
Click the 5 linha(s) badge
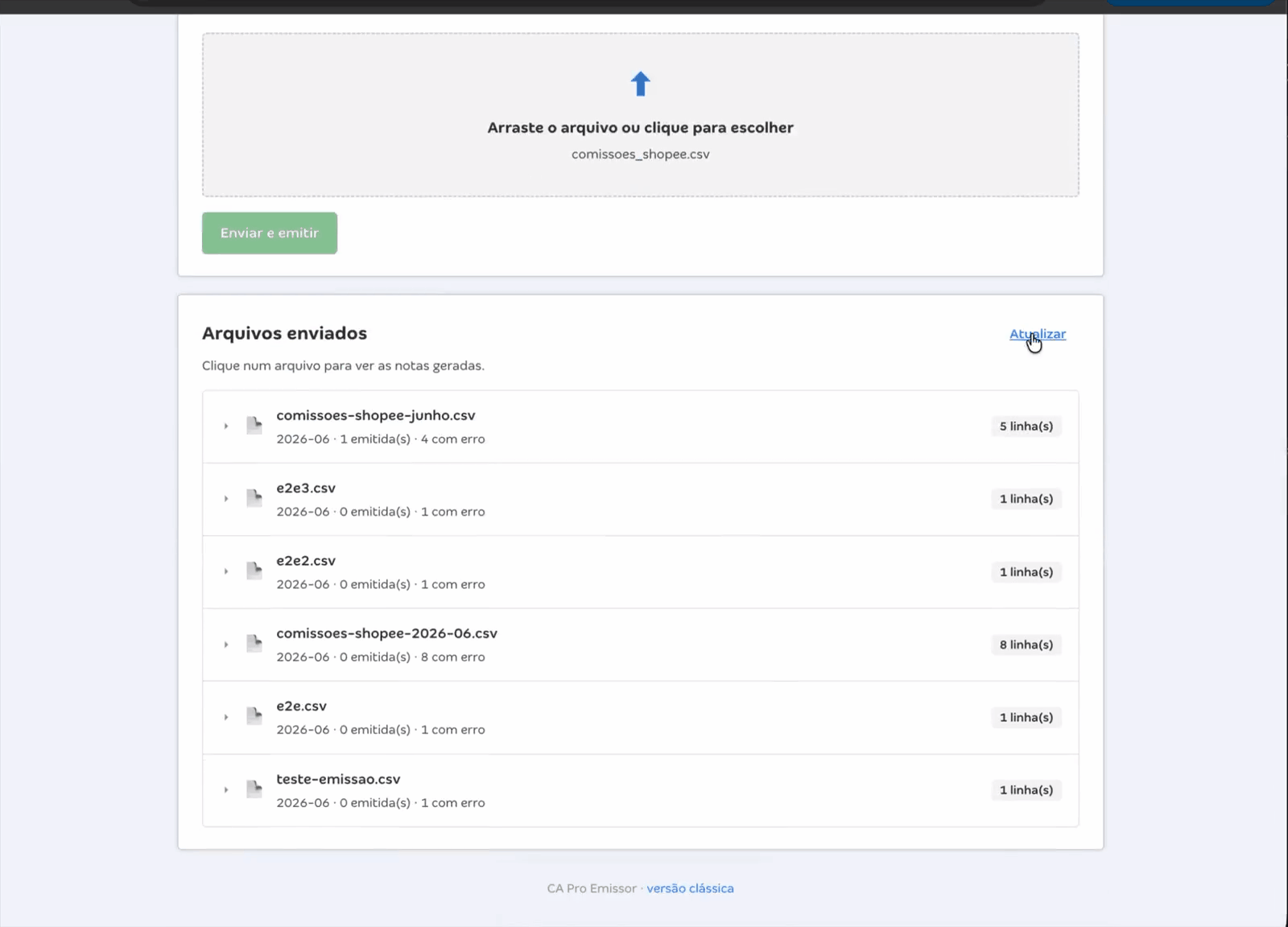pos(1026,426)
